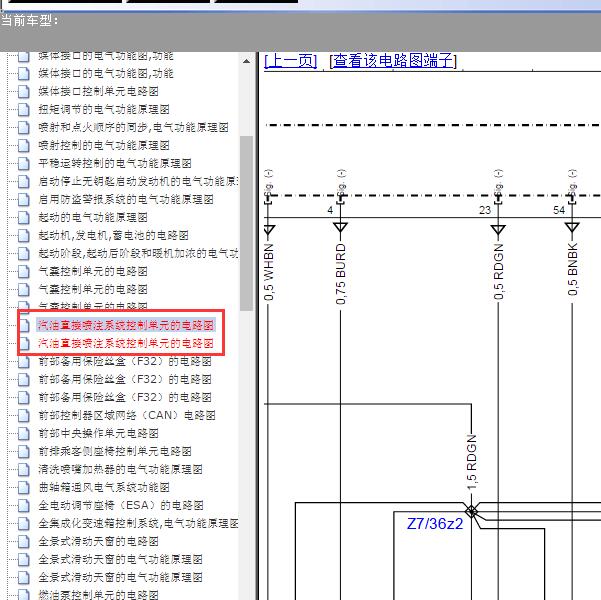The image size is (601, 600).
Task: Click icon beside 全电动调节座椅（ESA）的电路图
Action: point(24,505)
